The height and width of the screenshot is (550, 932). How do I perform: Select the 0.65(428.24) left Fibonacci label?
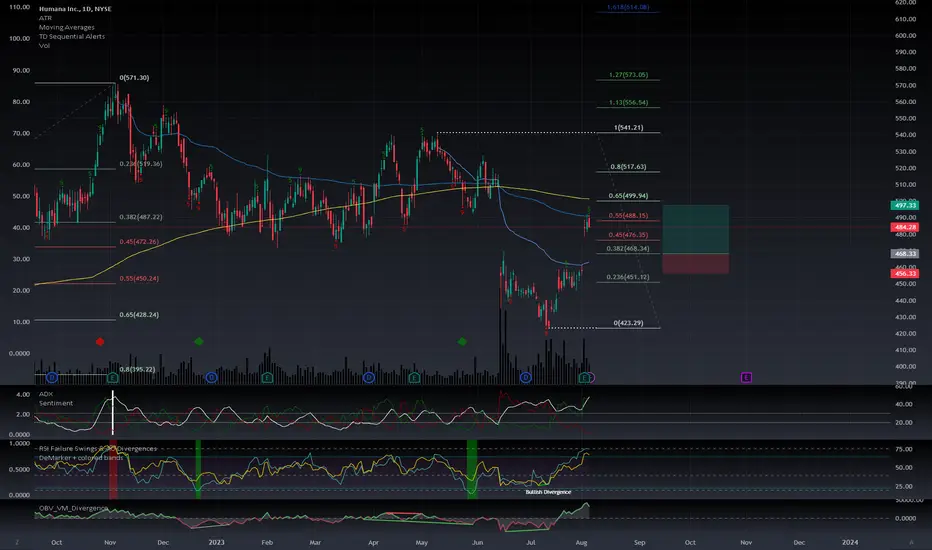tap(139, 315)
